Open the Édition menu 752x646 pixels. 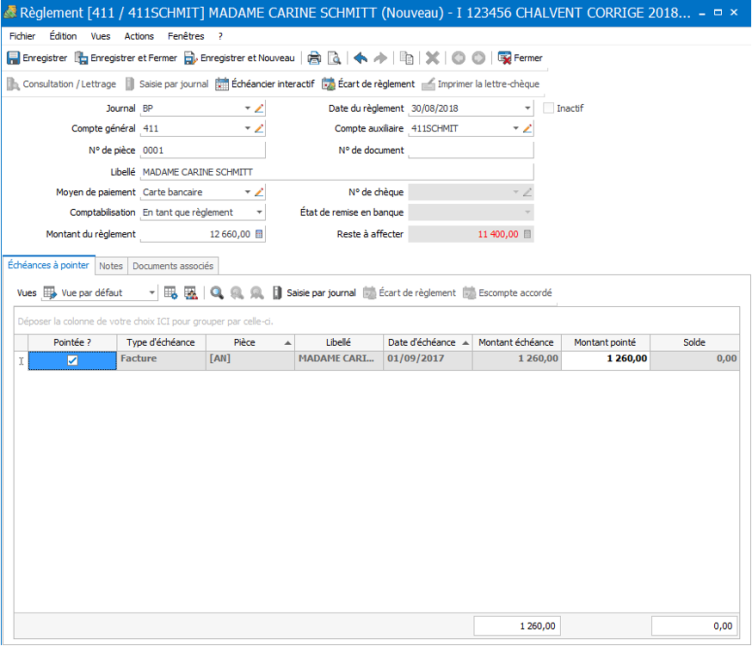click(63, 36)
